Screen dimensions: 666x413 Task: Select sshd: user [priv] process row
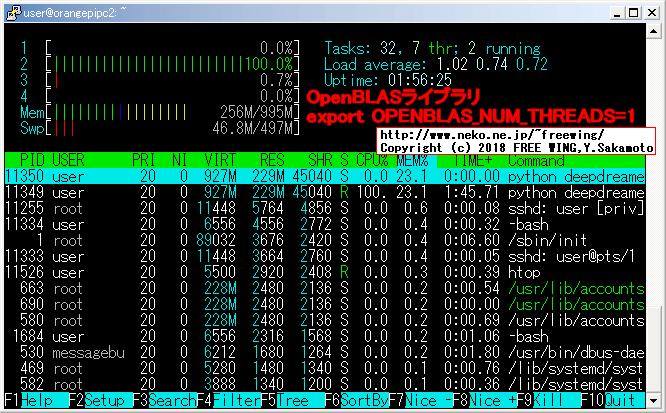pos(325,208)
